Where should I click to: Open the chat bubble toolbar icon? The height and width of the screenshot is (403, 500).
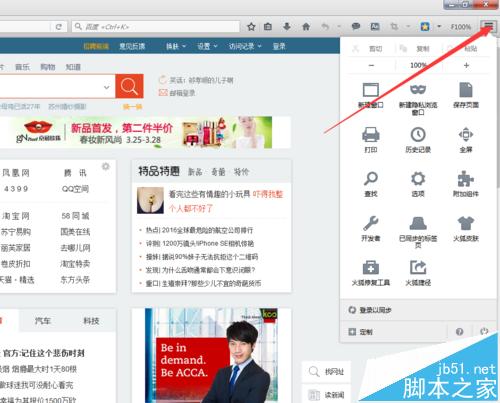pos(356,26)
